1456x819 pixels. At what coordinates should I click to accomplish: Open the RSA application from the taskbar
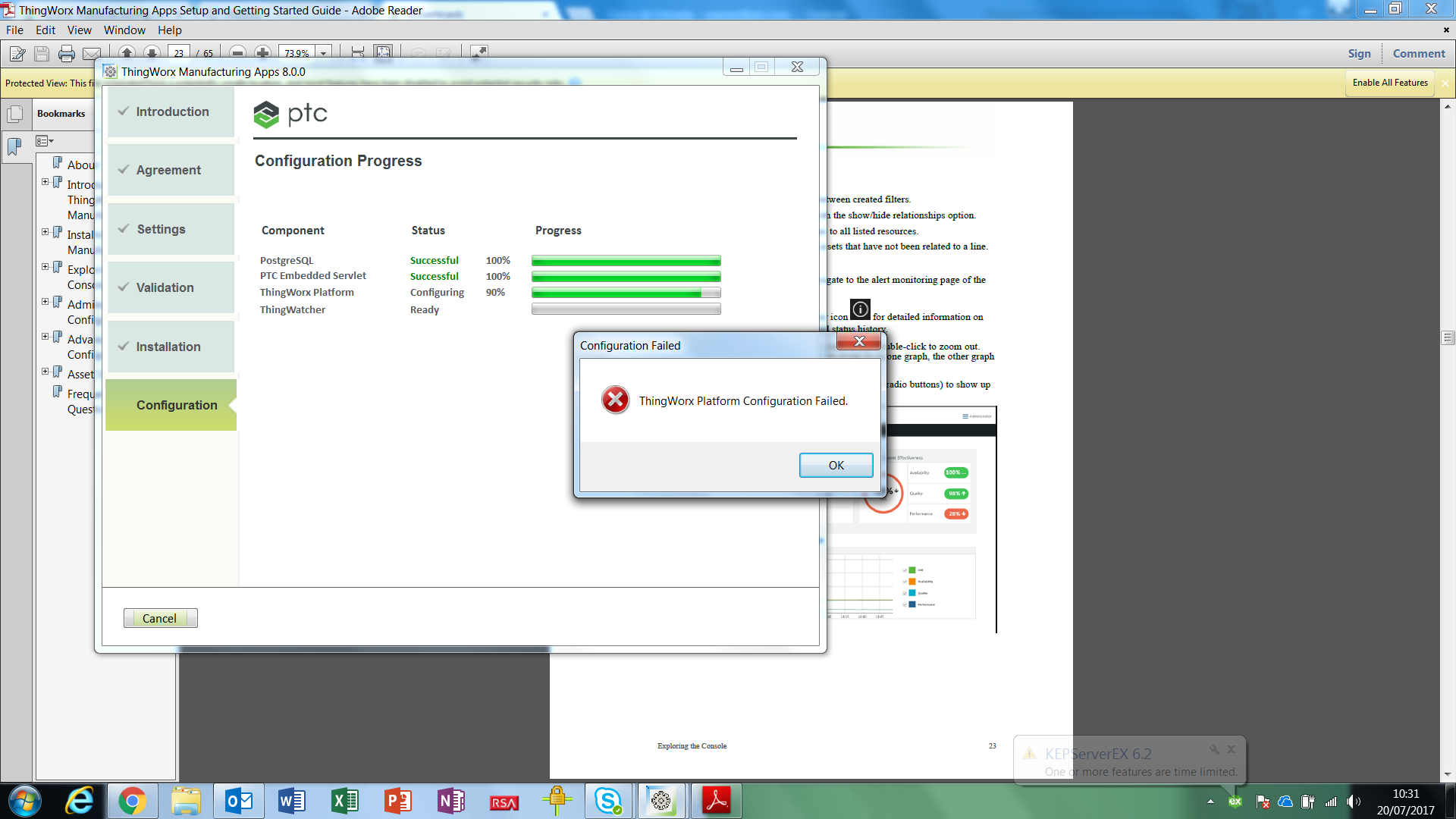[x=504, y=802]
